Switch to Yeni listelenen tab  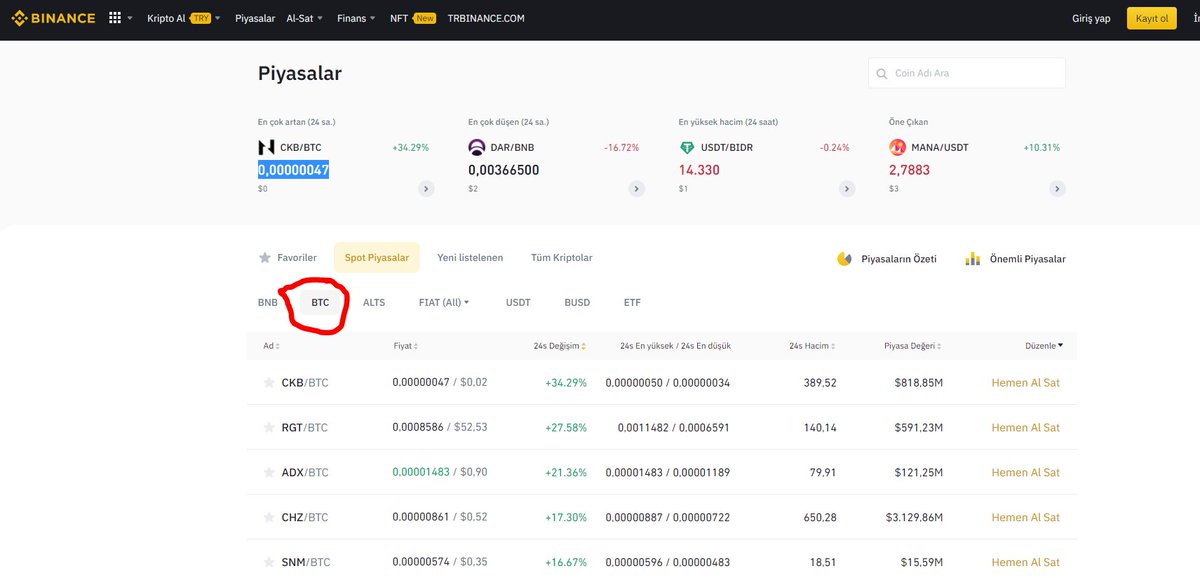tap(470, 258)
